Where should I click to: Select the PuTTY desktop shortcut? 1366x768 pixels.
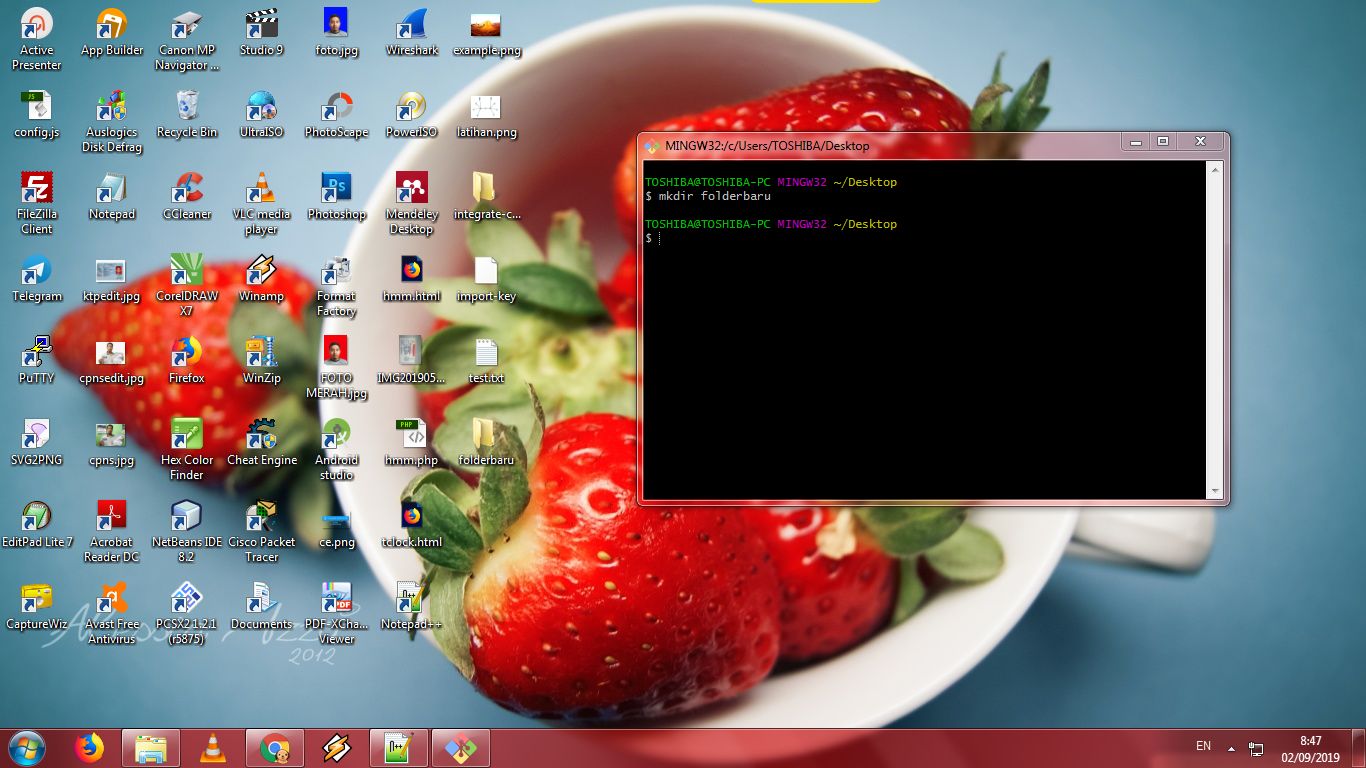[37, 360]
